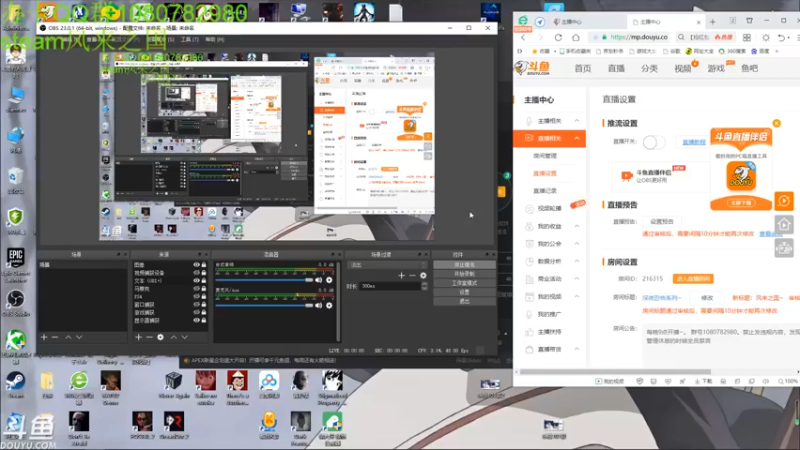The image size is (800, 450).
Task: Add a new source in OBS sources panel
Action: [x=138, y=337]
